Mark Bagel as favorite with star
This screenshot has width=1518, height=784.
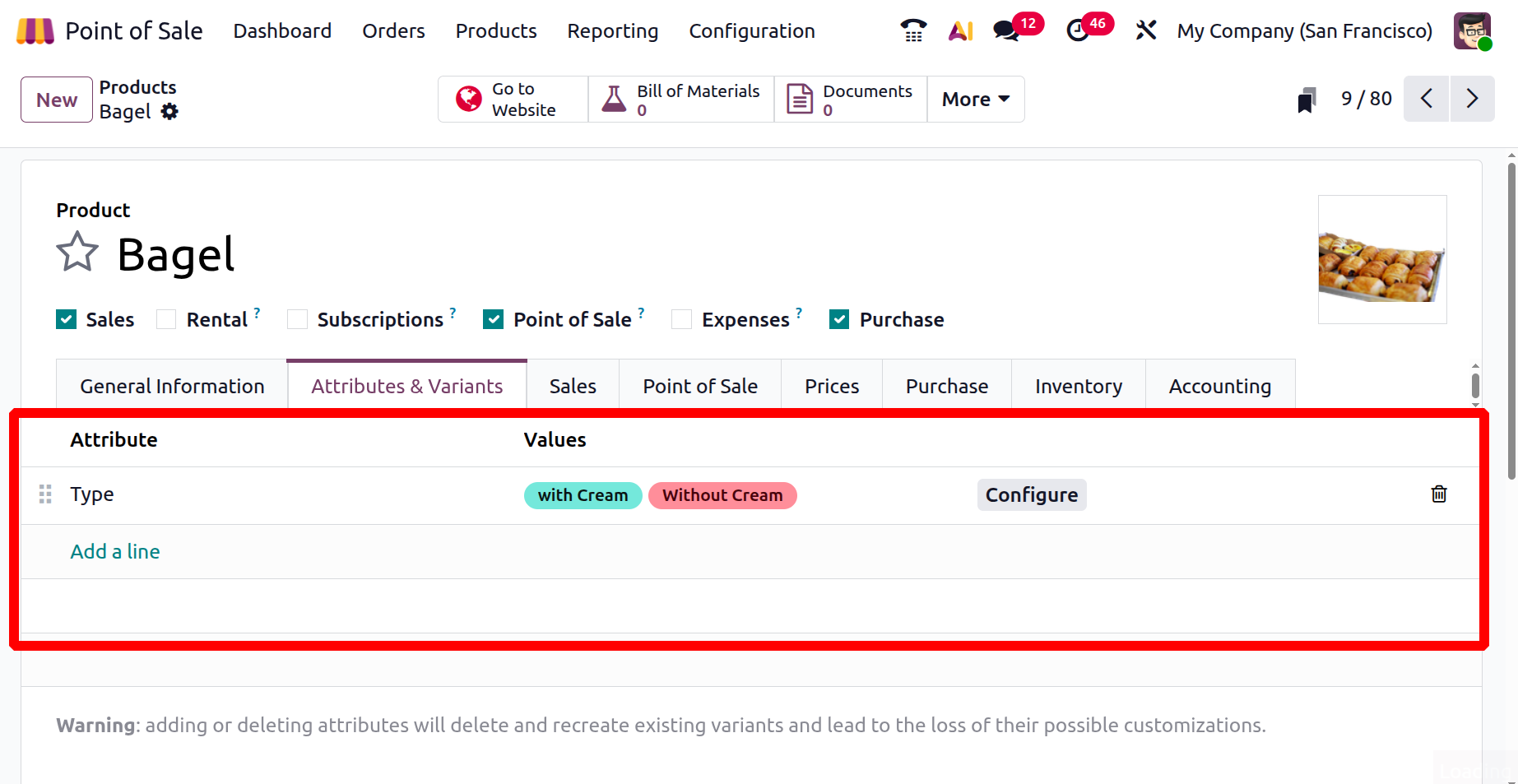click(x=77, y=253)
